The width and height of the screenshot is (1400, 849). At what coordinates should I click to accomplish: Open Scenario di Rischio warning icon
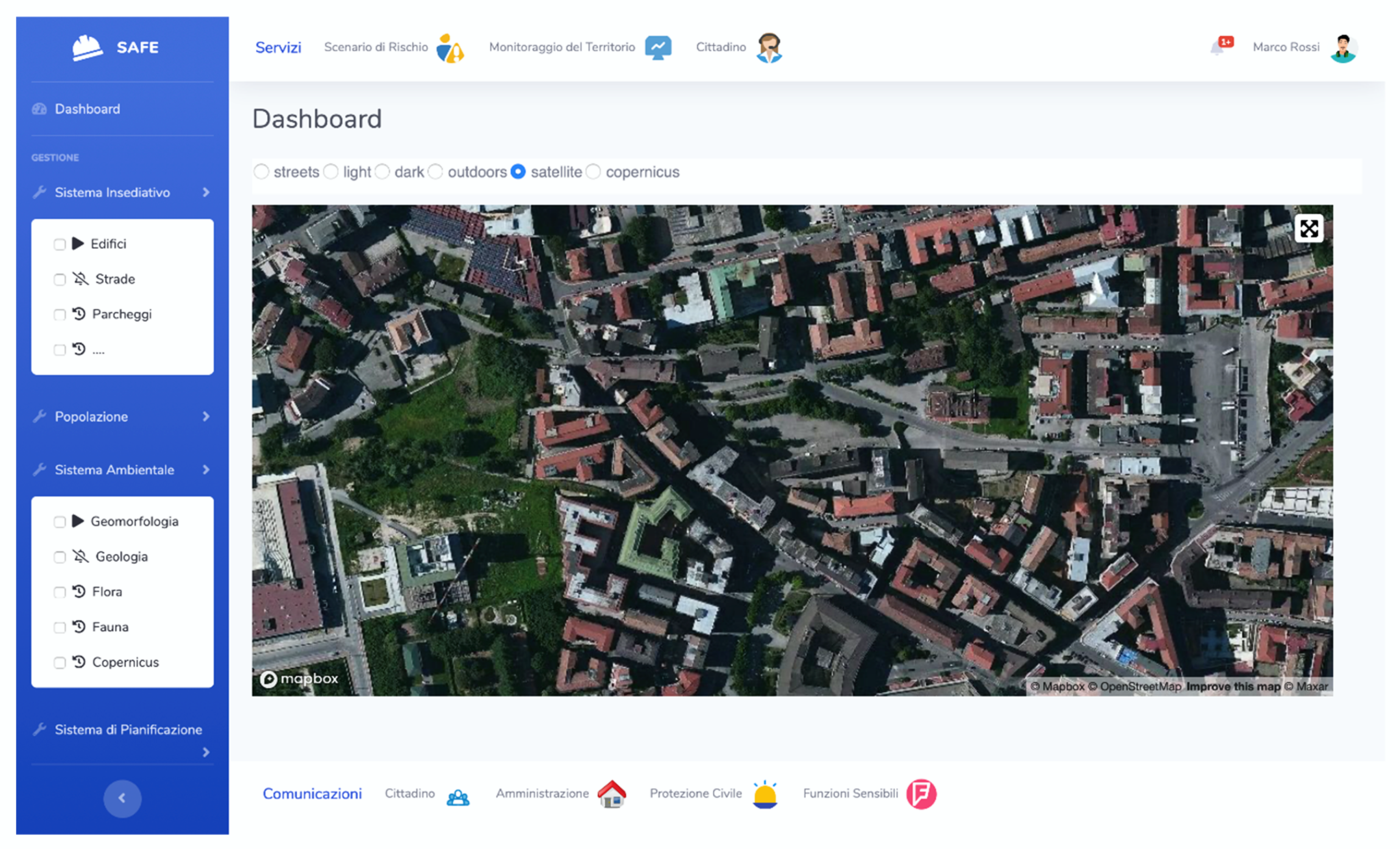(450, 49)
